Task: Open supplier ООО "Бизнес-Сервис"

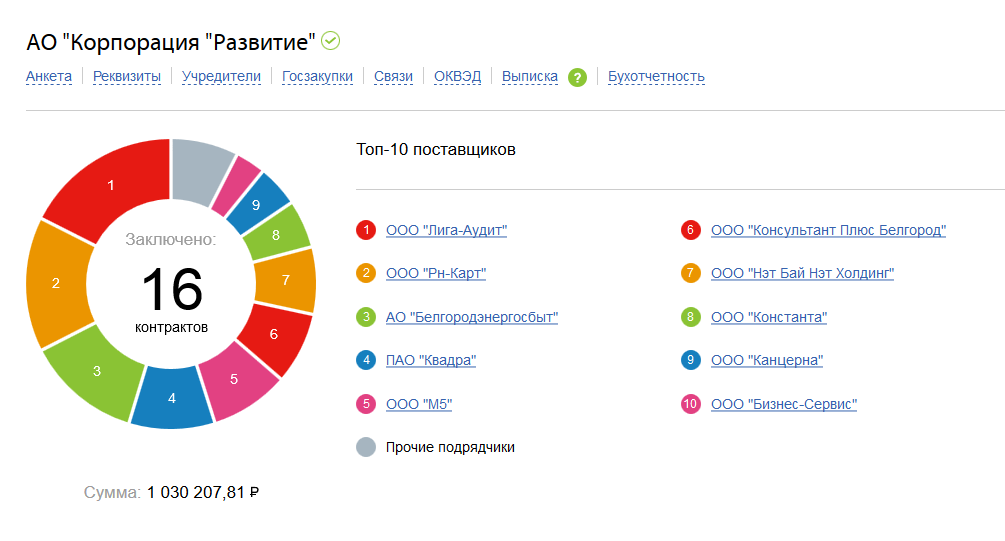Action: click(783, 404)
